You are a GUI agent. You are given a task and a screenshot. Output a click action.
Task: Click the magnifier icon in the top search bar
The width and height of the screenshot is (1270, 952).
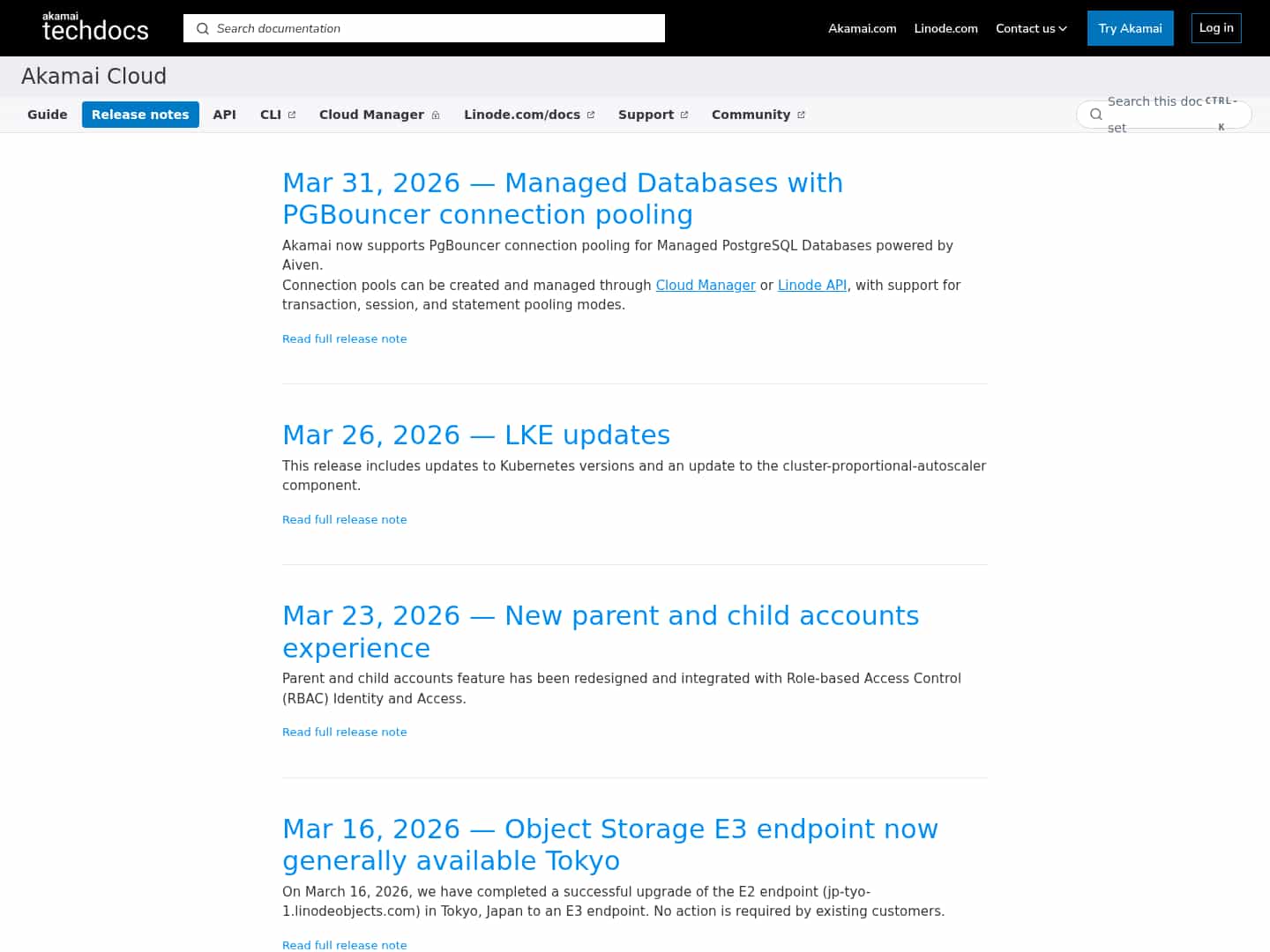pos(202,28)
